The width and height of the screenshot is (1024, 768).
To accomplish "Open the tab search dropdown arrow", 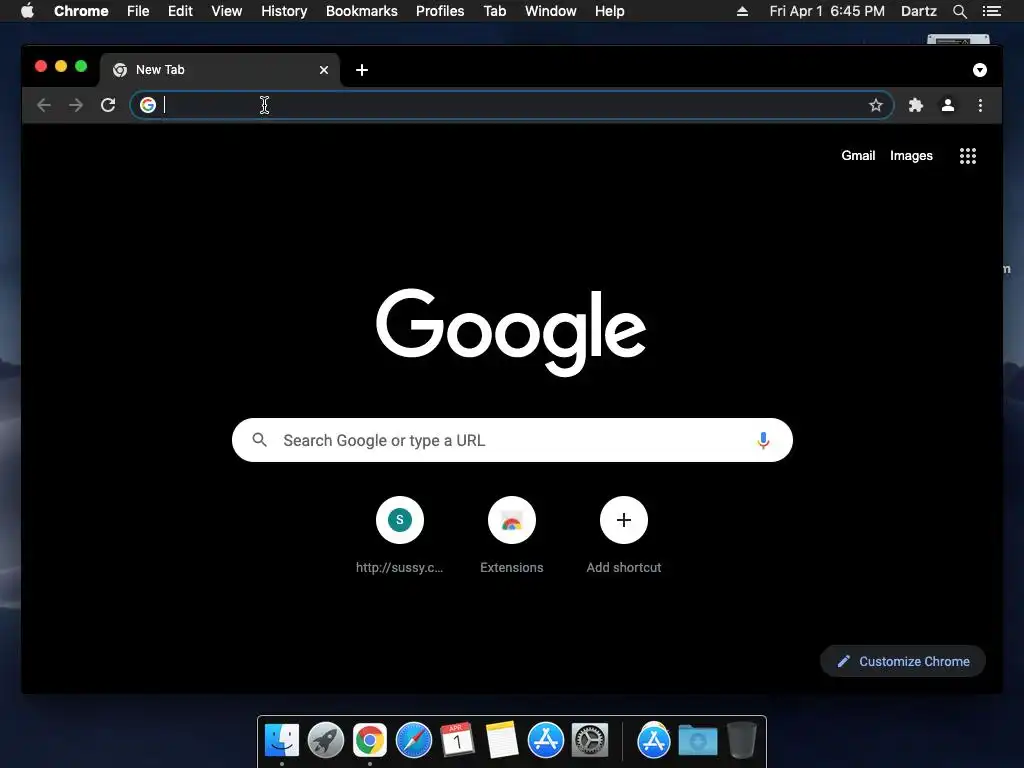I will click(x=980, y=70).
